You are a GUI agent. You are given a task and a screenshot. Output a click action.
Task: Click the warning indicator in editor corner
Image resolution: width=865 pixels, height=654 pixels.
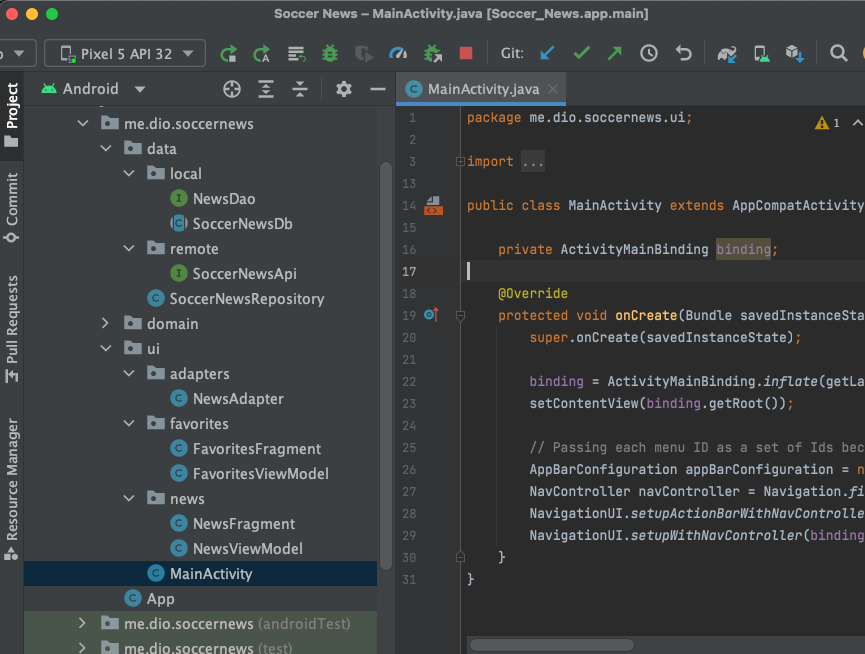827,123
